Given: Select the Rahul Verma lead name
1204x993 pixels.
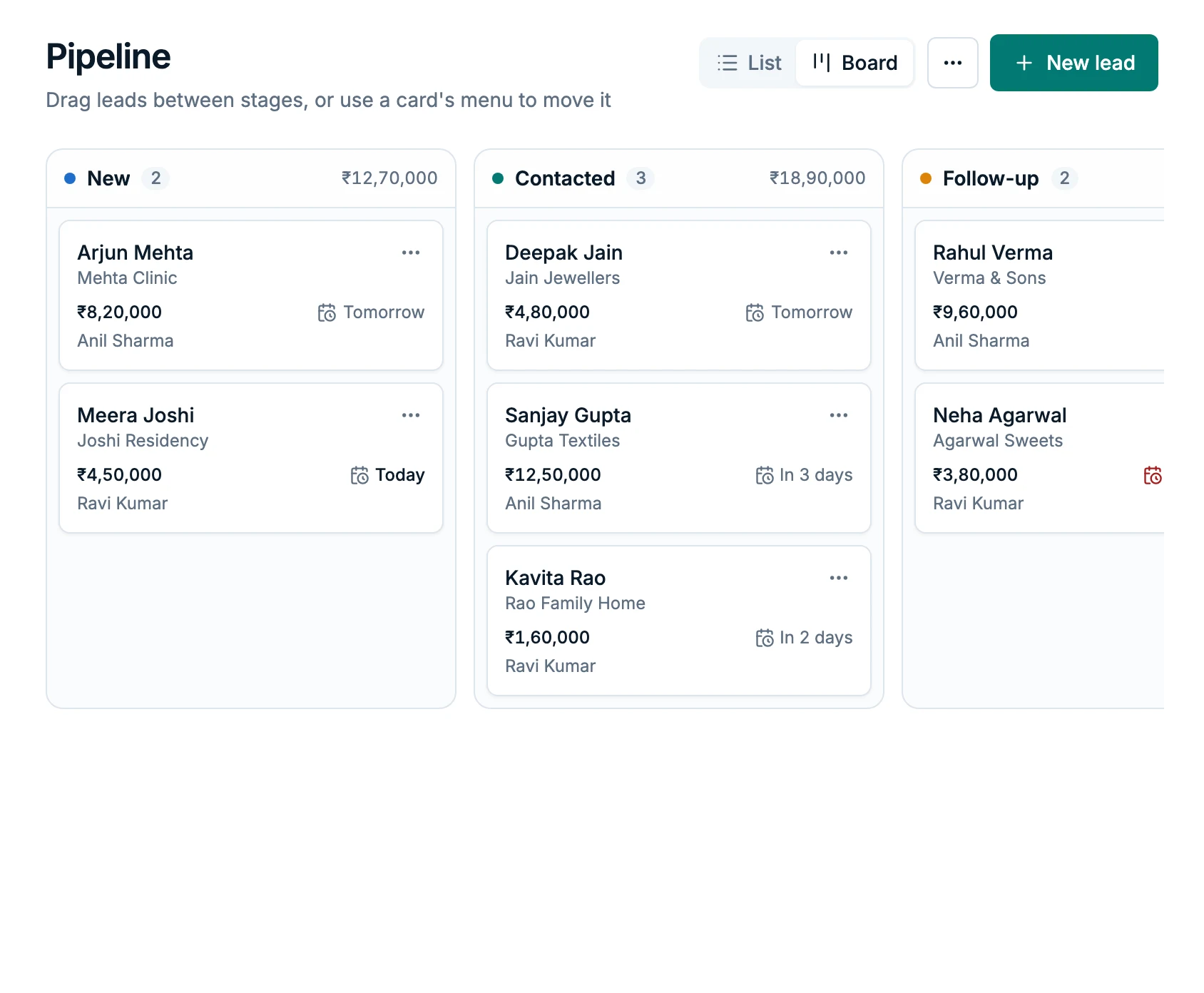Looking at the screenshot, I should point(993,253).
